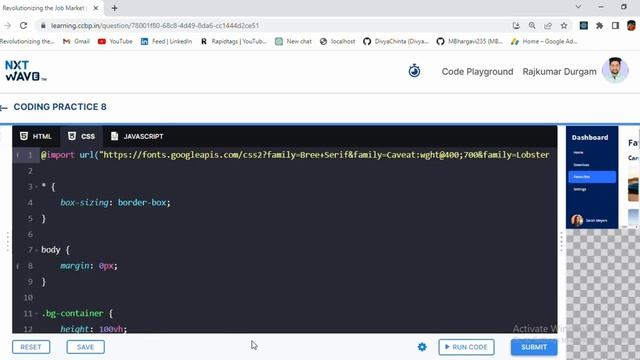Go forward in browser history
The width and height of the screenshot is (640, 360).
[7, 26]
